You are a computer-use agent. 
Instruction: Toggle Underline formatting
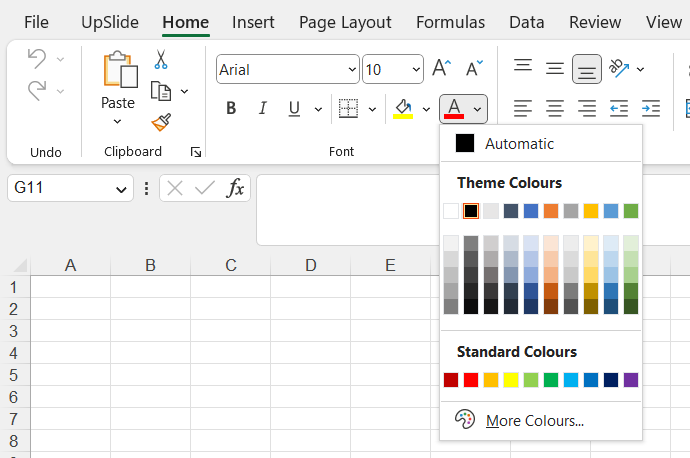294,108
